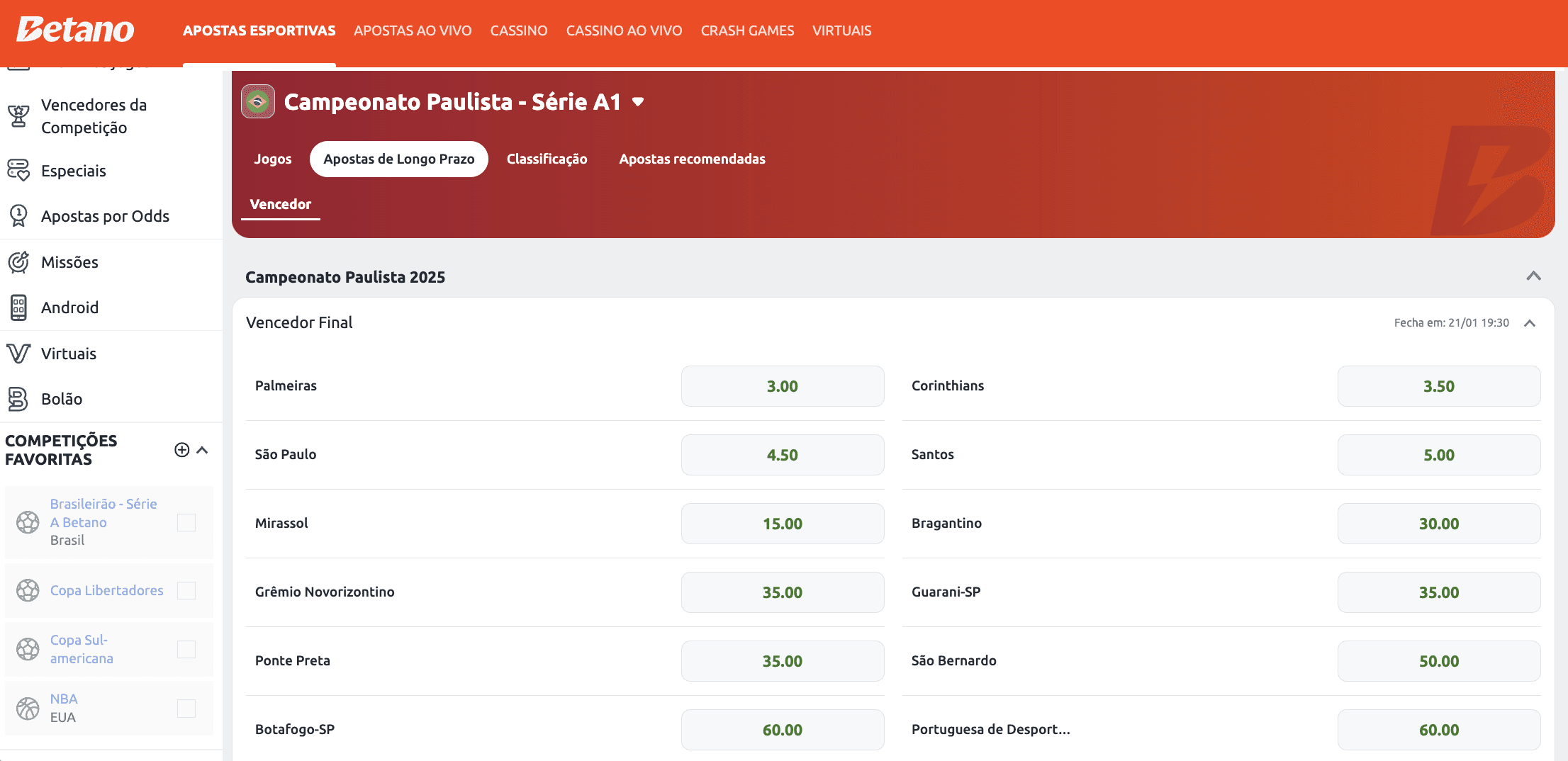
Task: Open the Copa Libertadores competition
Action: tap(107, 590)
